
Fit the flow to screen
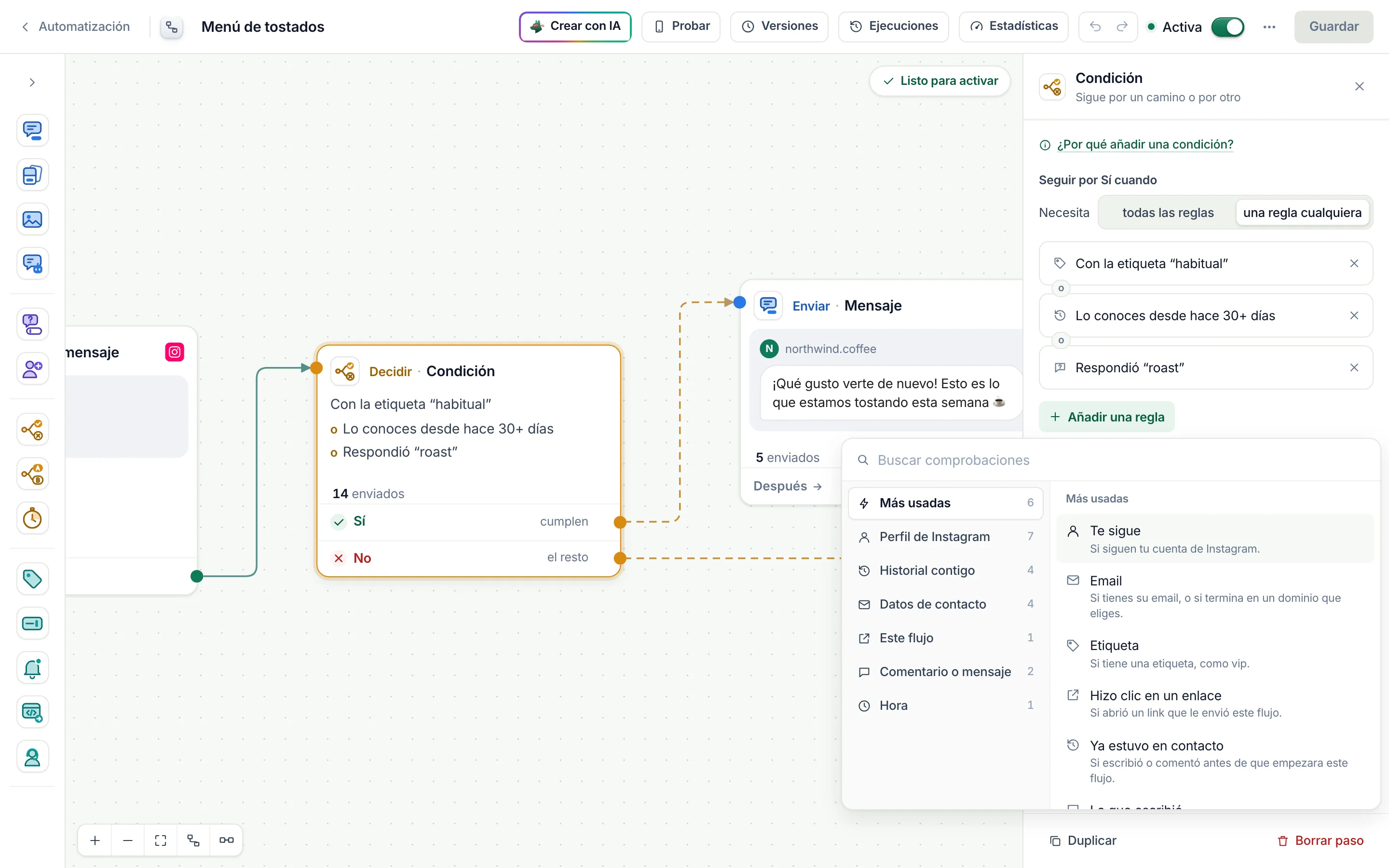coord(161,841)
